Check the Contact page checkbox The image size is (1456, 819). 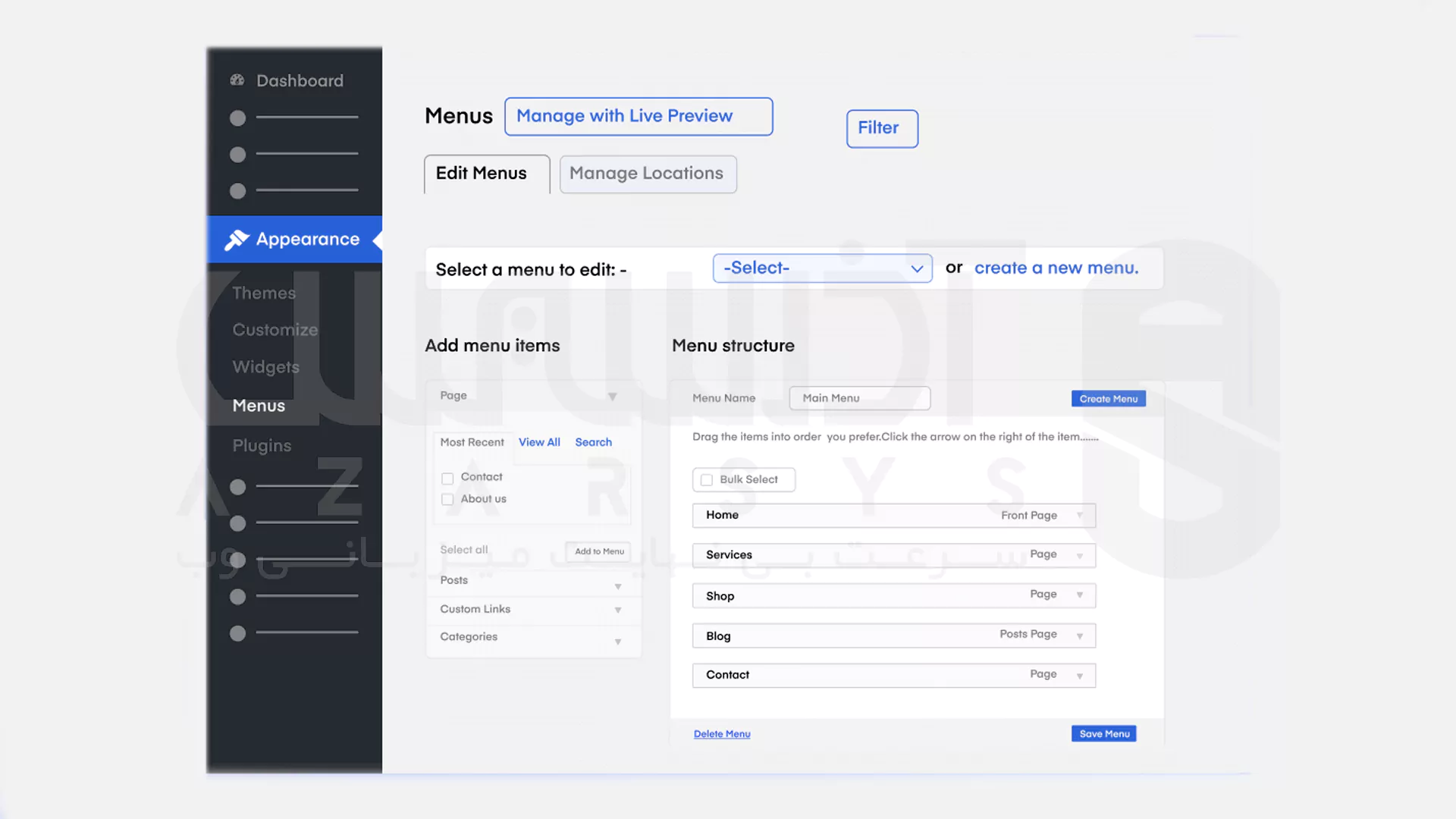pyautogui.click(x=447, y=479)
